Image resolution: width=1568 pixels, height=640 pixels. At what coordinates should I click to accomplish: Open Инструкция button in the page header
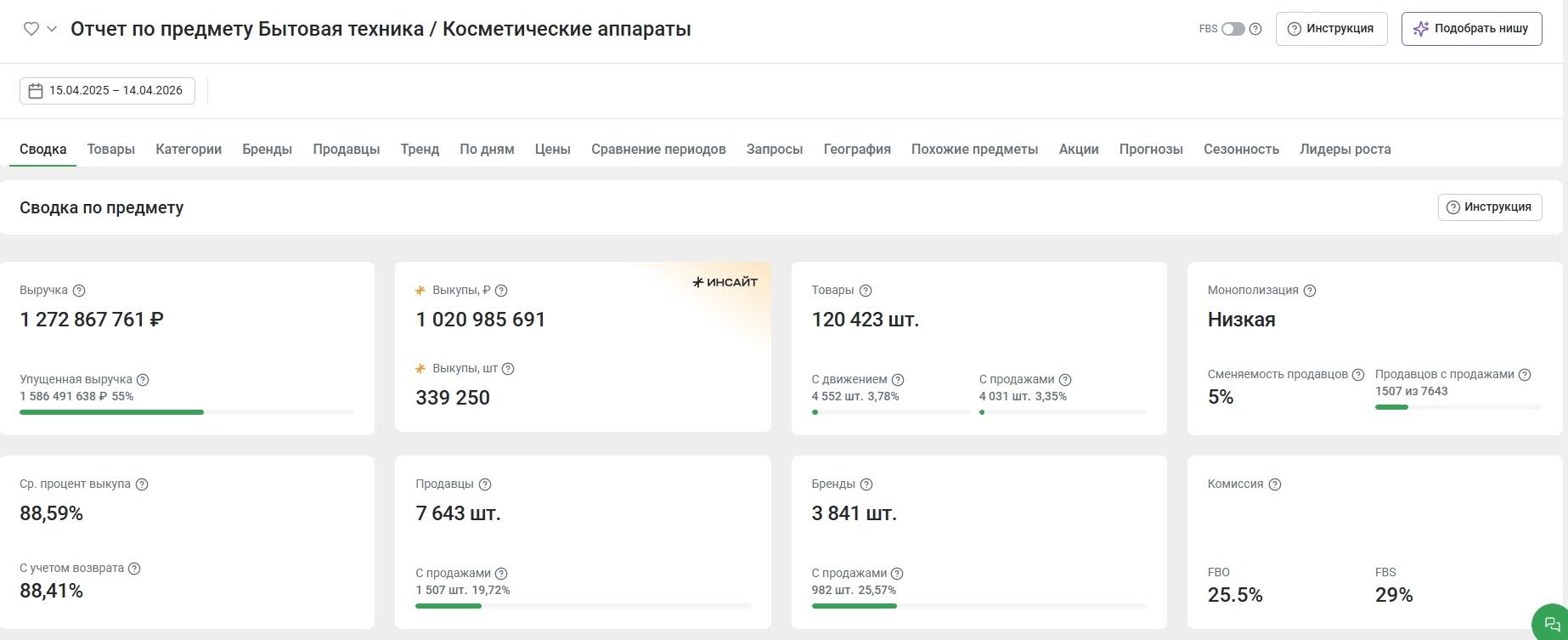click(1331, 29)
